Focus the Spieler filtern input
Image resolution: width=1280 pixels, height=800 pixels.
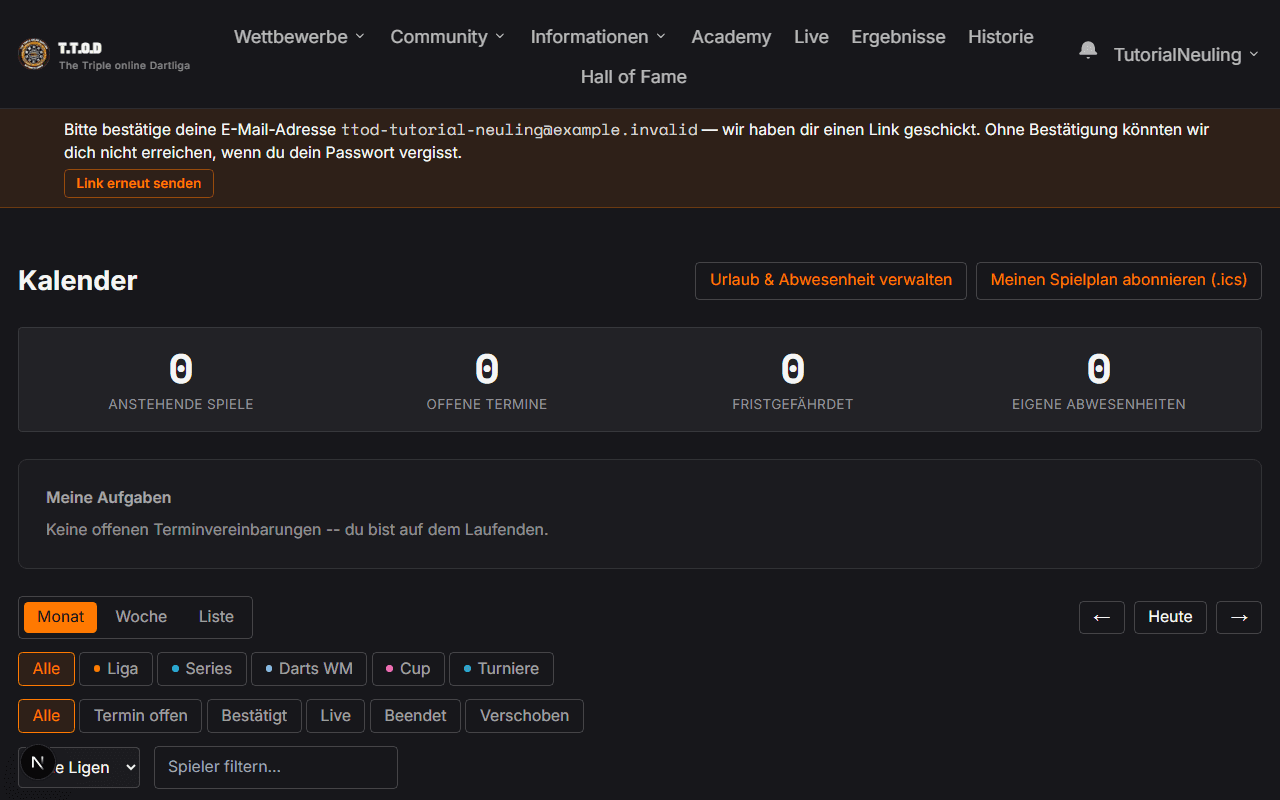tap(276, 767)
